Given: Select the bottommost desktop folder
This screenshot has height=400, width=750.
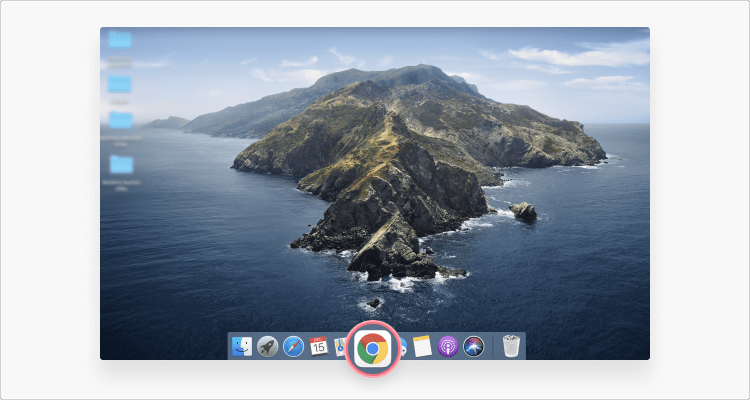Looking at the screenshot, I should click(121, 165).
